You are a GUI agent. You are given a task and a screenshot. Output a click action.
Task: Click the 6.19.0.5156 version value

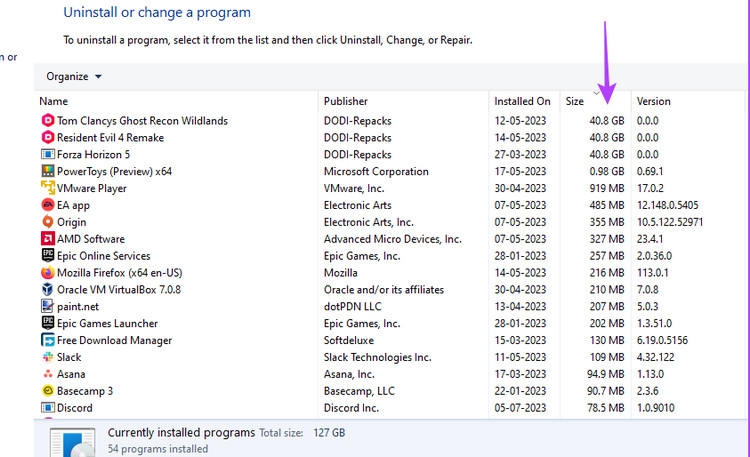click(662, 340)
